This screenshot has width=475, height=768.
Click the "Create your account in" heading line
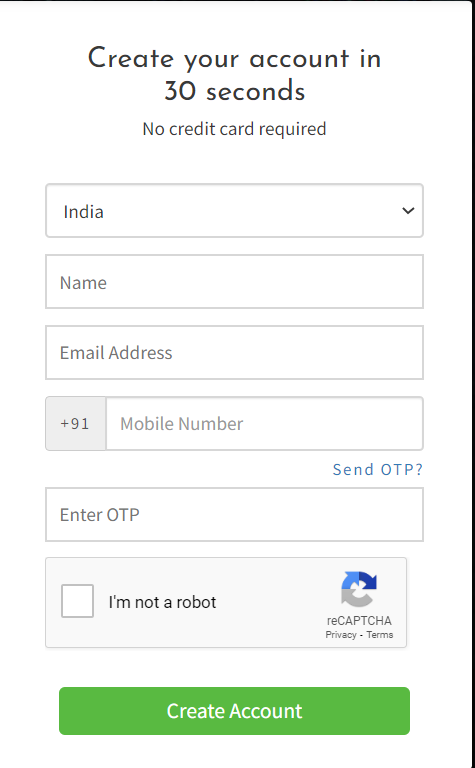coord(234,60)
